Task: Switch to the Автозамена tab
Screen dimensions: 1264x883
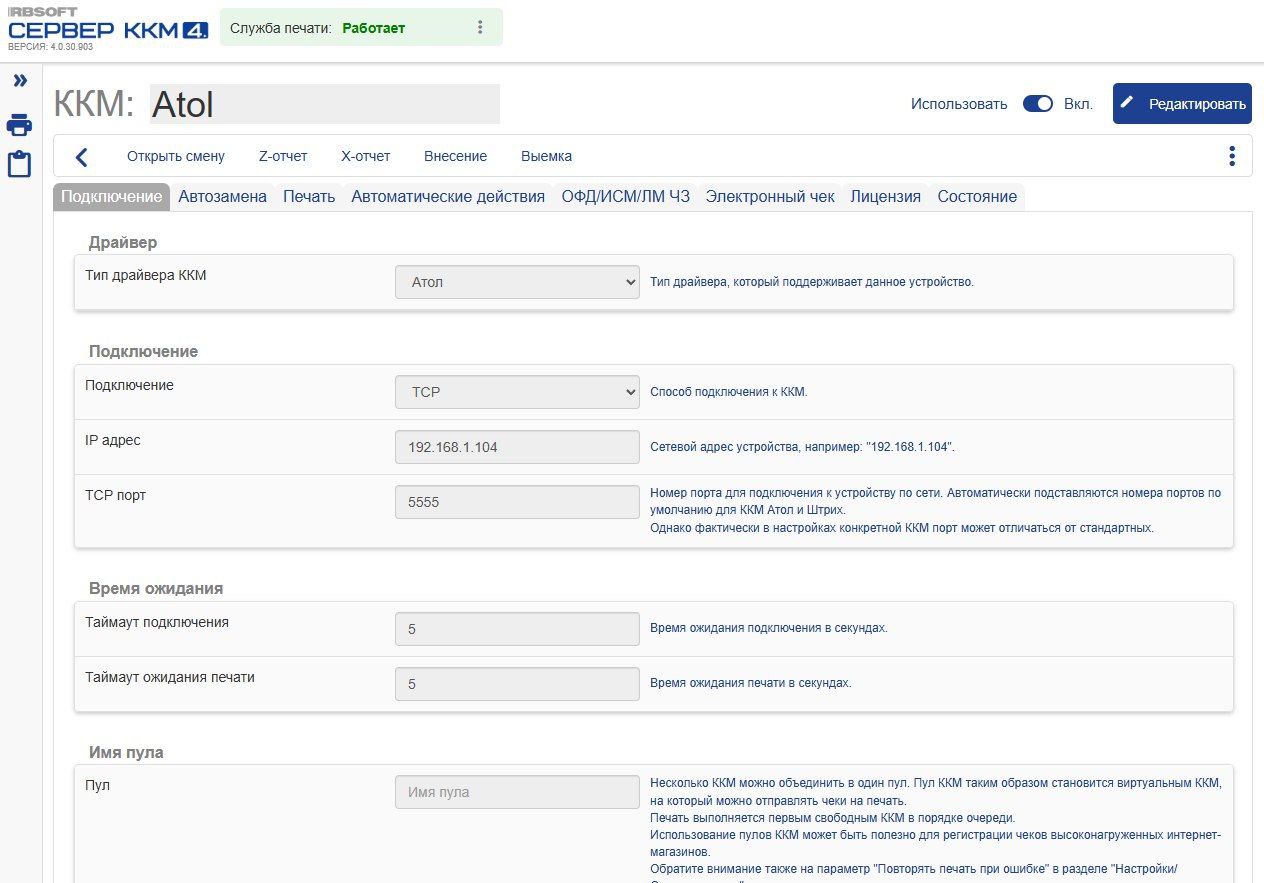Action: point(222,196)
